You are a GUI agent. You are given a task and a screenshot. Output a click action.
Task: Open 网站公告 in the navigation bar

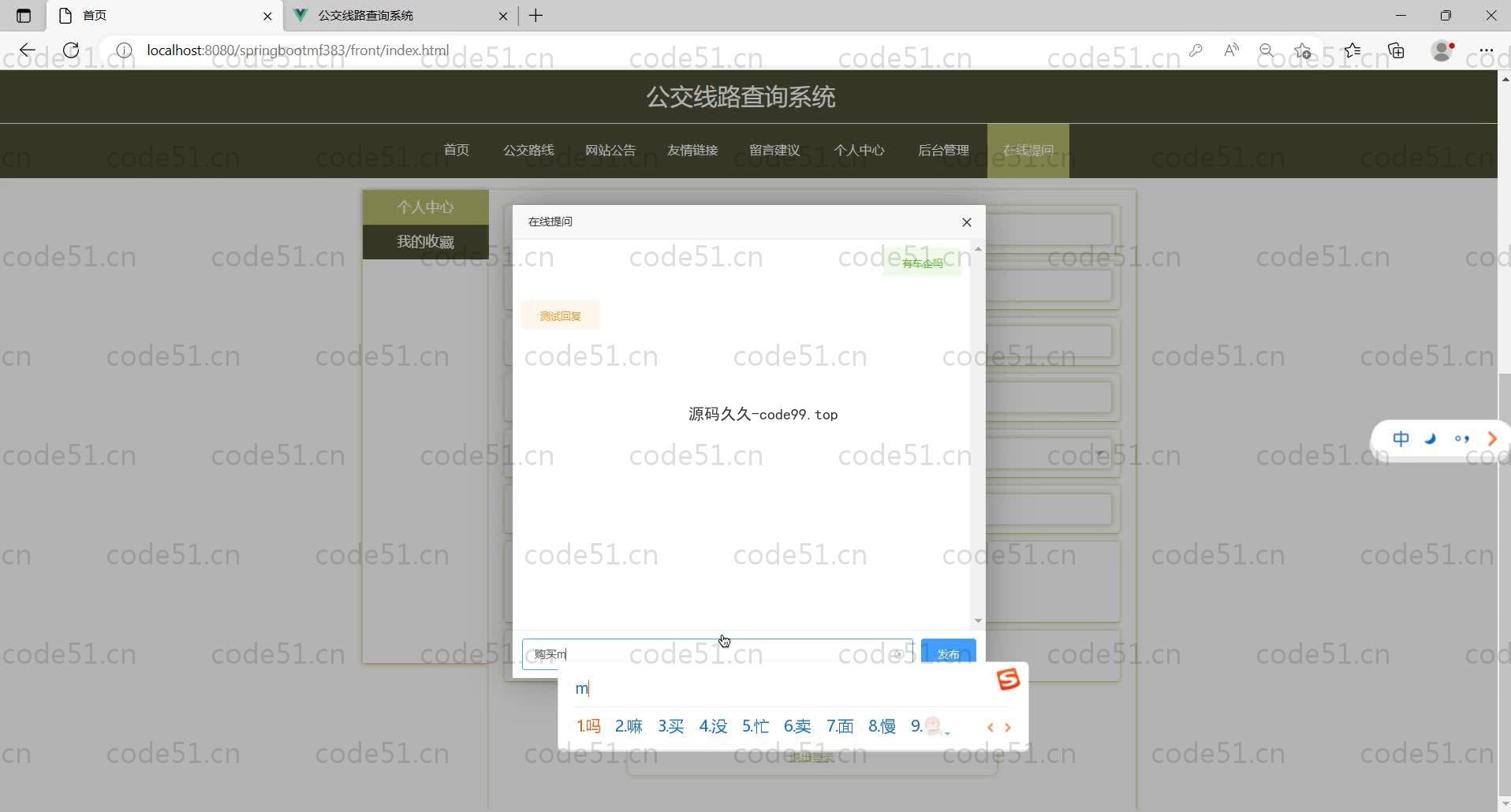[x=610, y=151]
